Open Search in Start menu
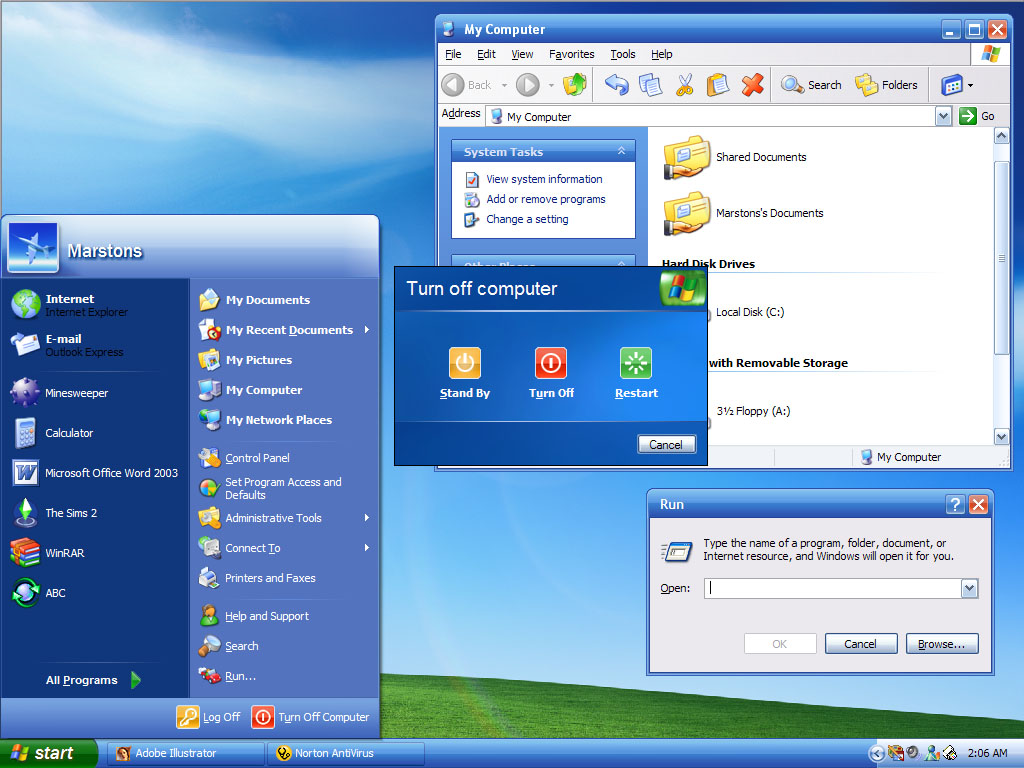This screenshot has width=1024, height=768. pos(229,646)
